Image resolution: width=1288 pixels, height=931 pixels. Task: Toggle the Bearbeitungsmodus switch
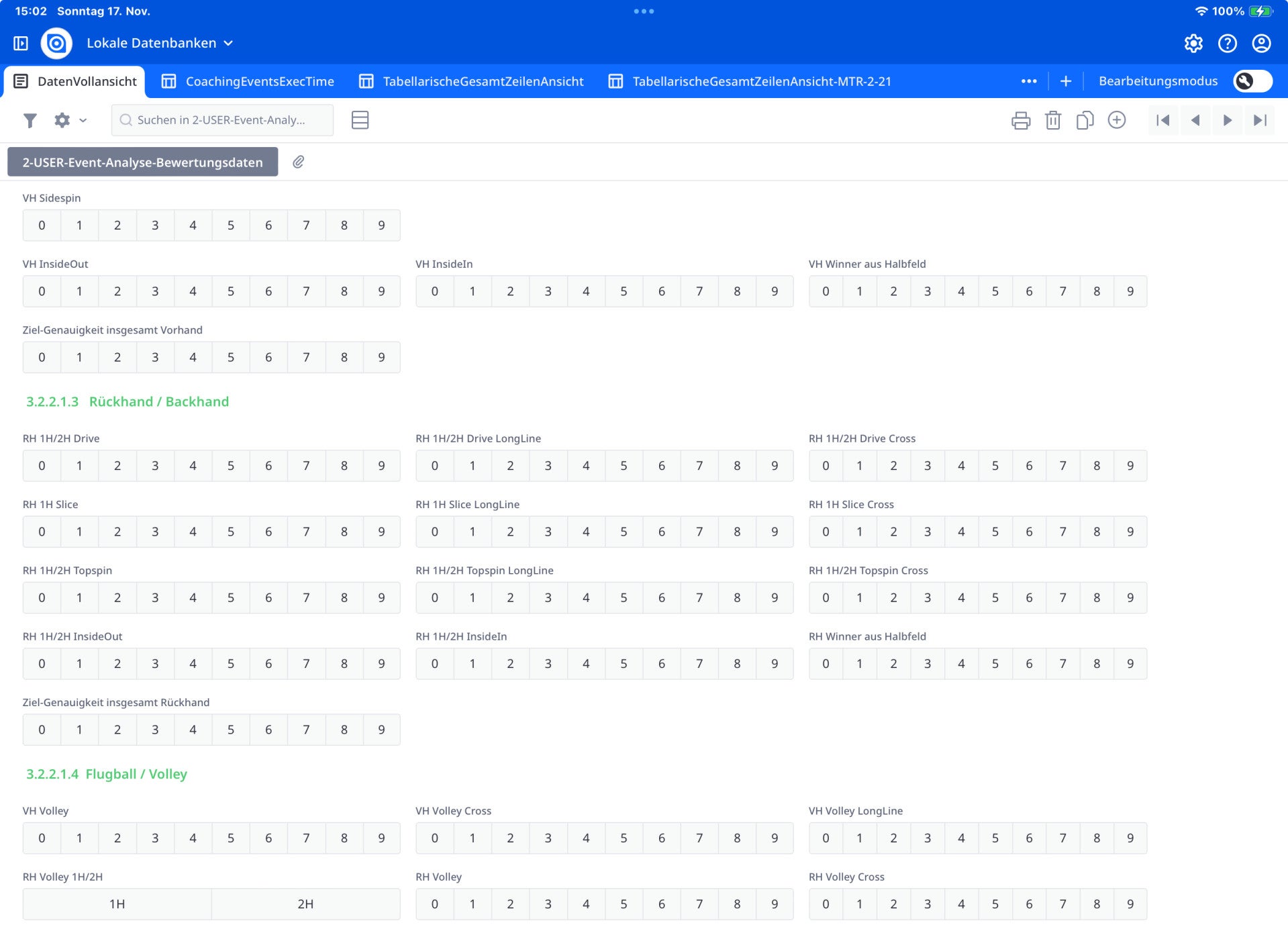click(1252, 81)
